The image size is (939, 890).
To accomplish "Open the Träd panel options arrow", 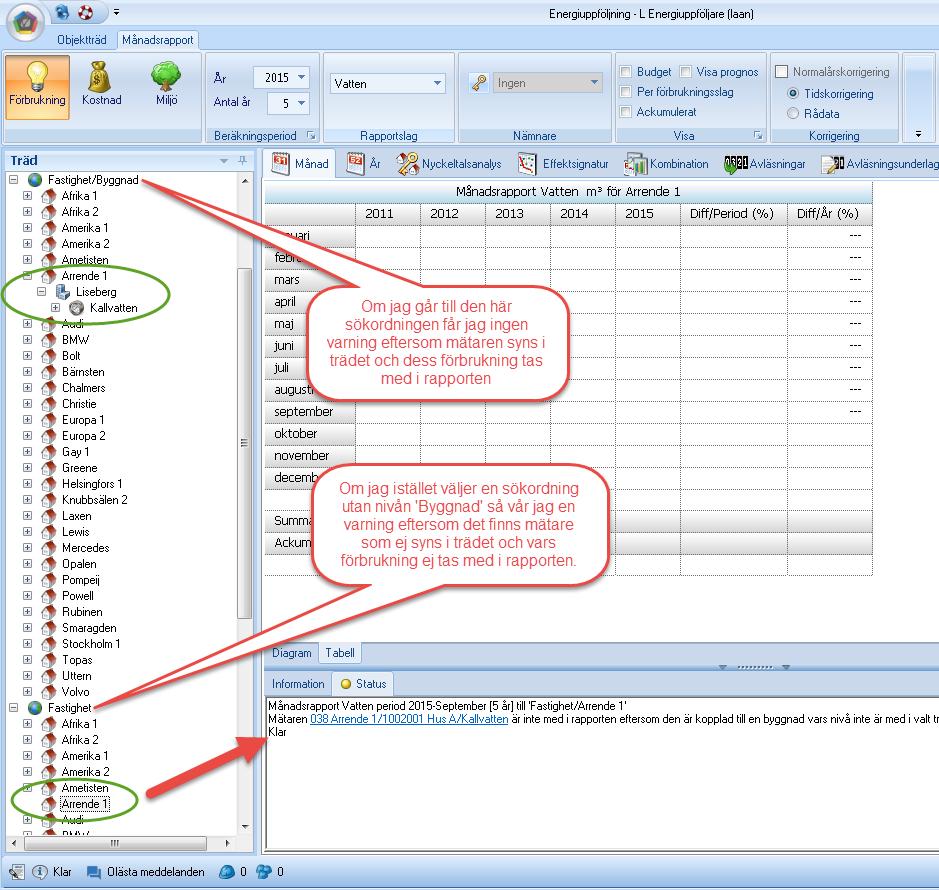I will (224, 161).
